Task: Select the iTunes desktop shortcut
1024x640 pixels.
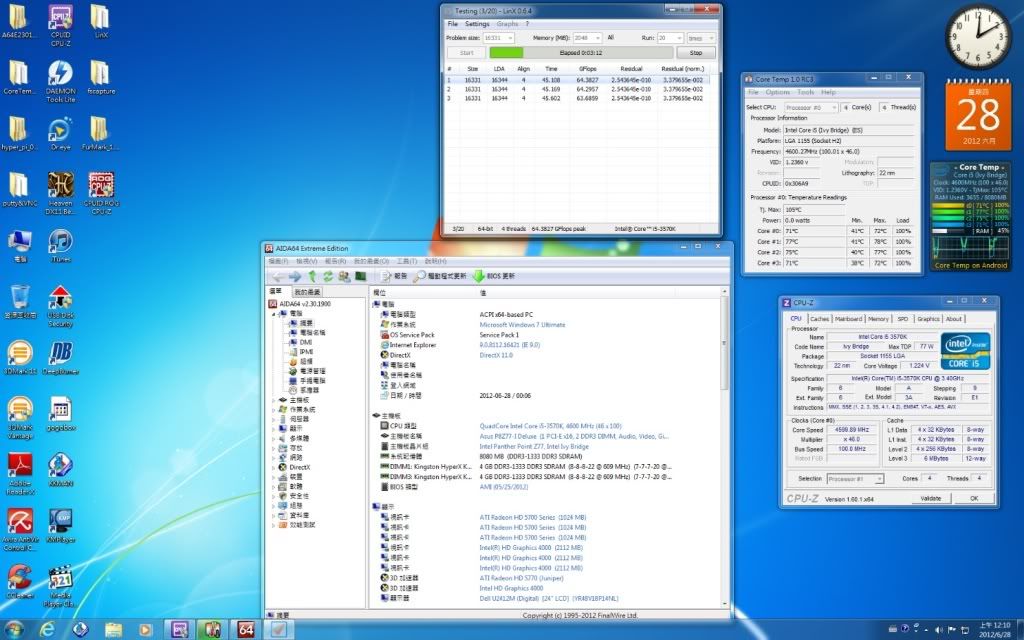Action: coord(60,246)
